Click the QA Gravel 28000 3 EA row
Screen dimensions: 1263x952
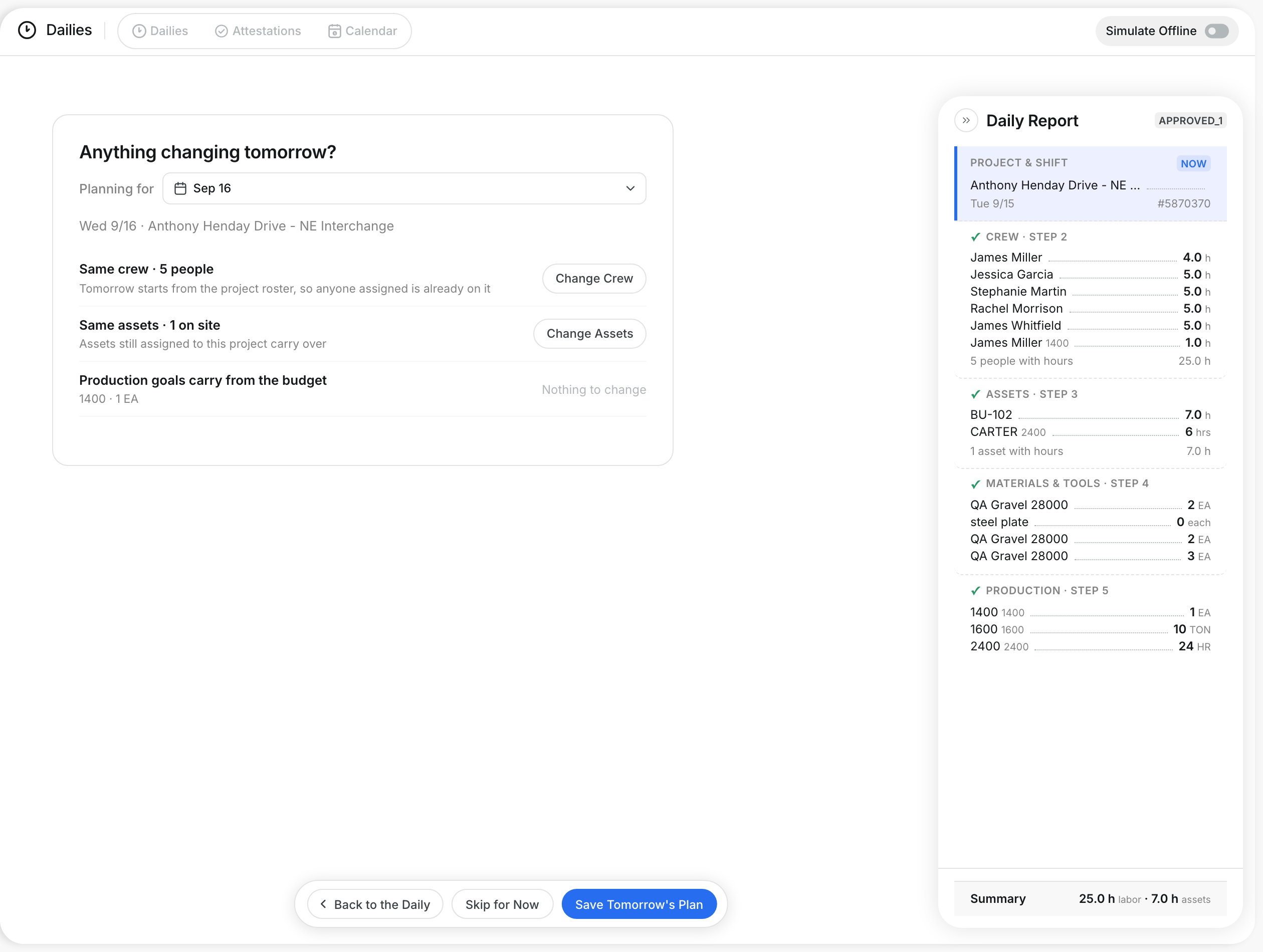point(1090,557)
